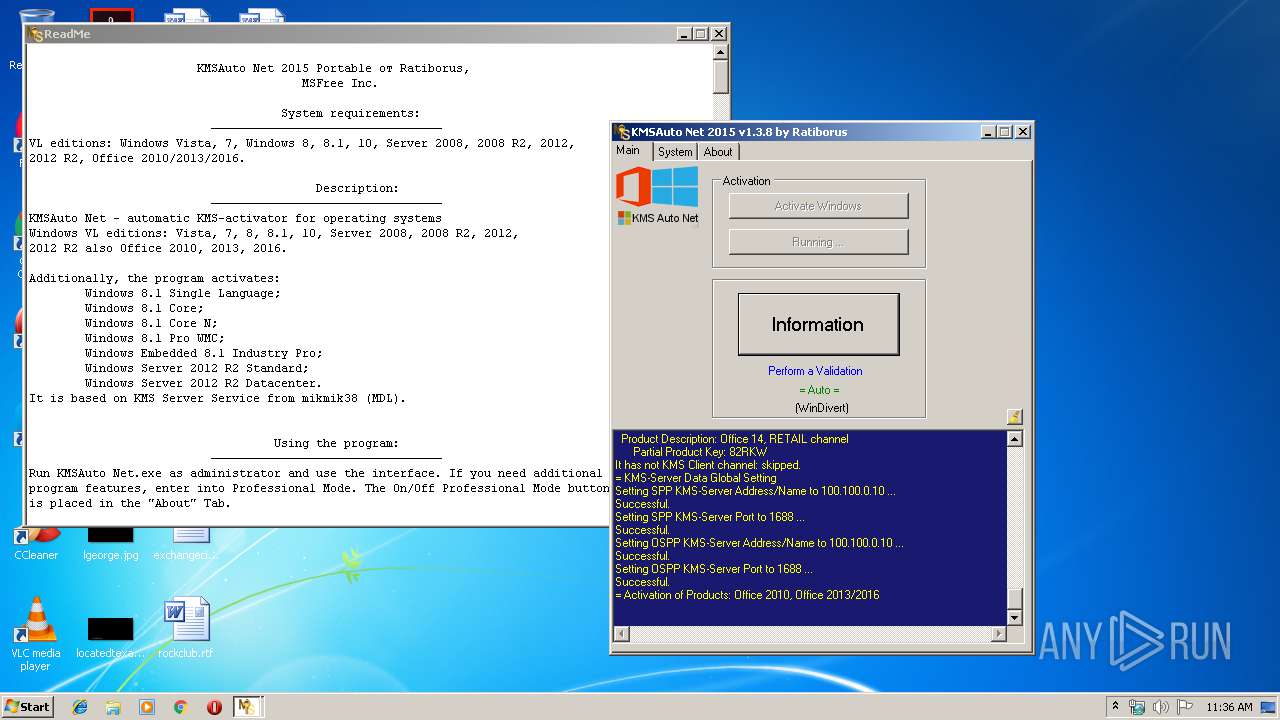Launch Opera from the taskbar
The image size is (1280, 720).
(x=214, y=707)
